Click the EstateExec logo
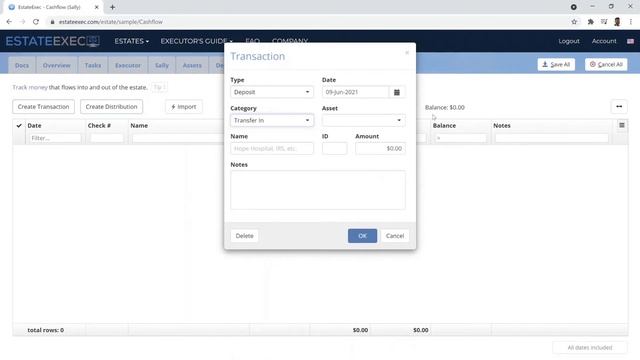 pos(52,41)
